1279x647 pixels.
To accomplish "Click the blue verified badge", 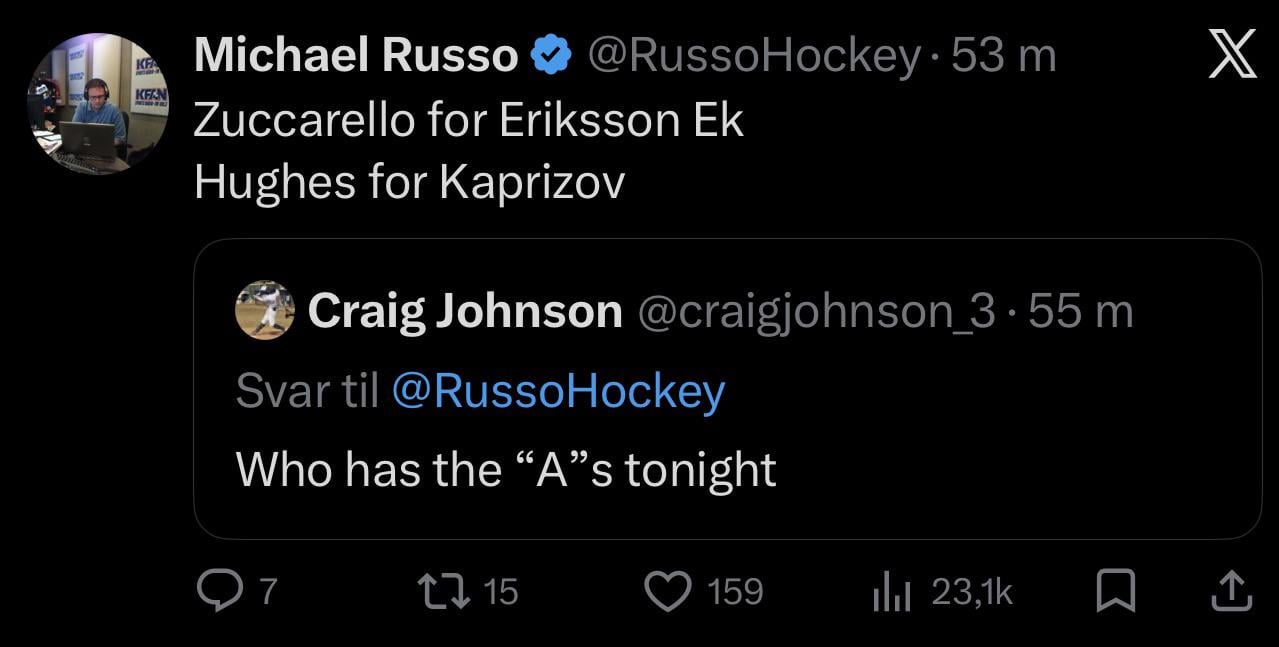I will click(x=549, y=56).
